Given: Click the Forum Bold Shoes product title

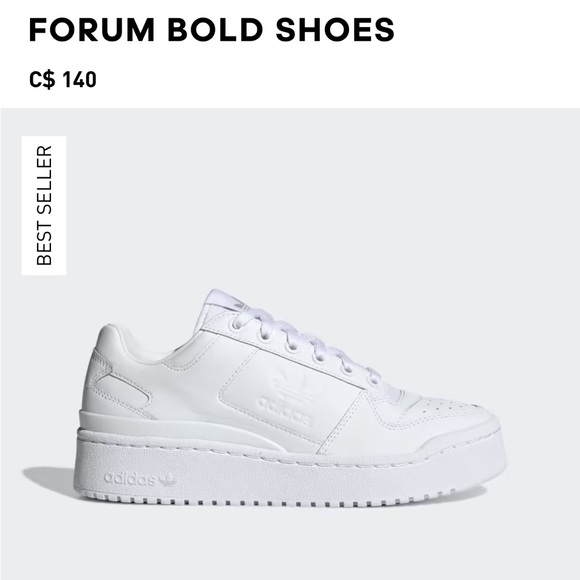Looking at the screenshot, I should coord(212,29).
